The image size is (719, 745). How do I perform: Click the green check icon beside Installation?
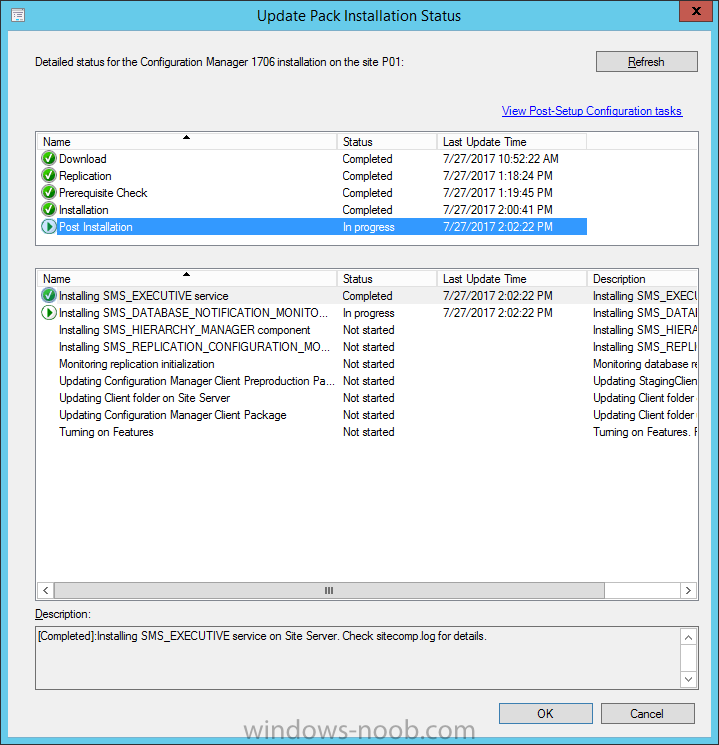48,210
